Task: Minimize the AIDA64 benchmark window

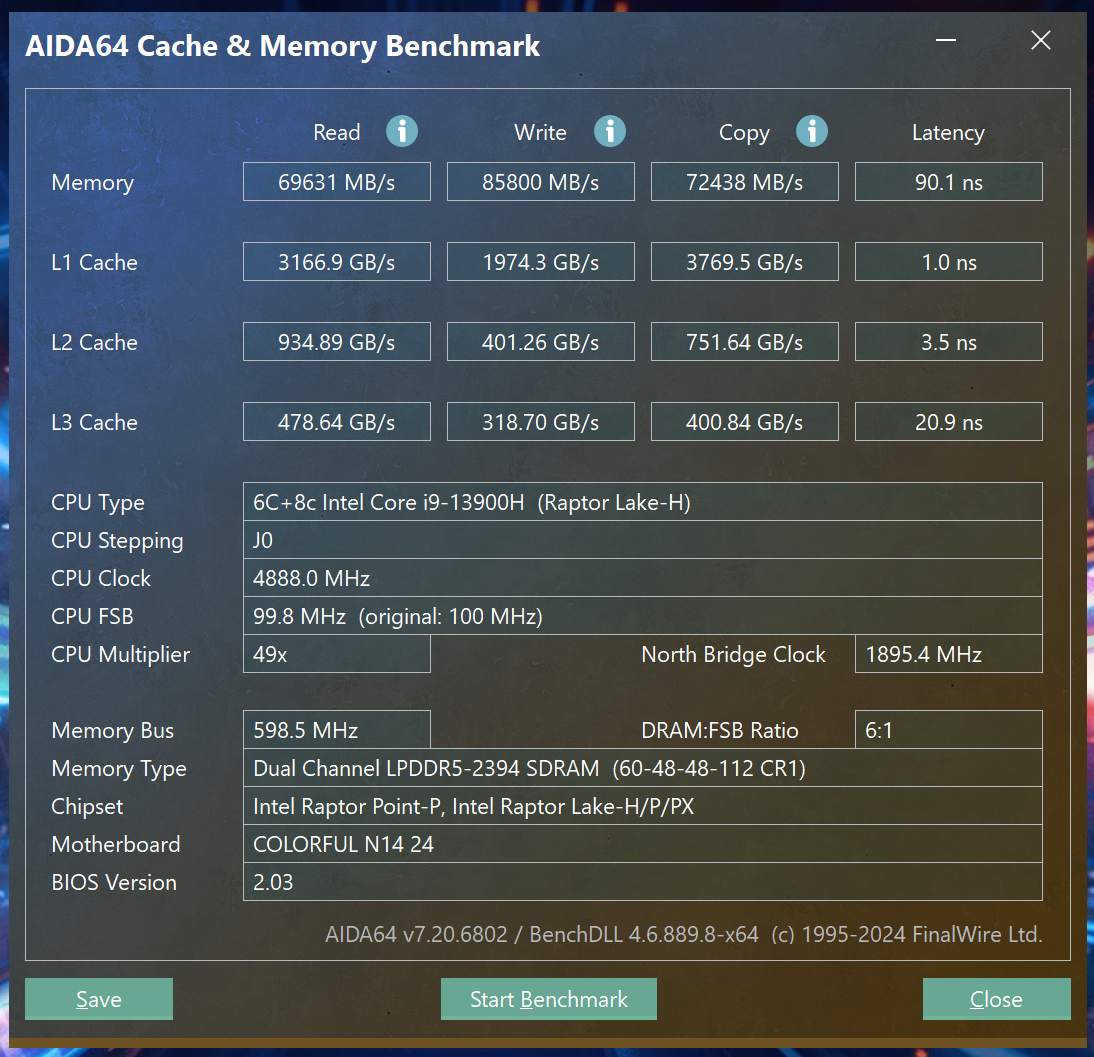Action: pyautogui.click(x=946, y=40)
